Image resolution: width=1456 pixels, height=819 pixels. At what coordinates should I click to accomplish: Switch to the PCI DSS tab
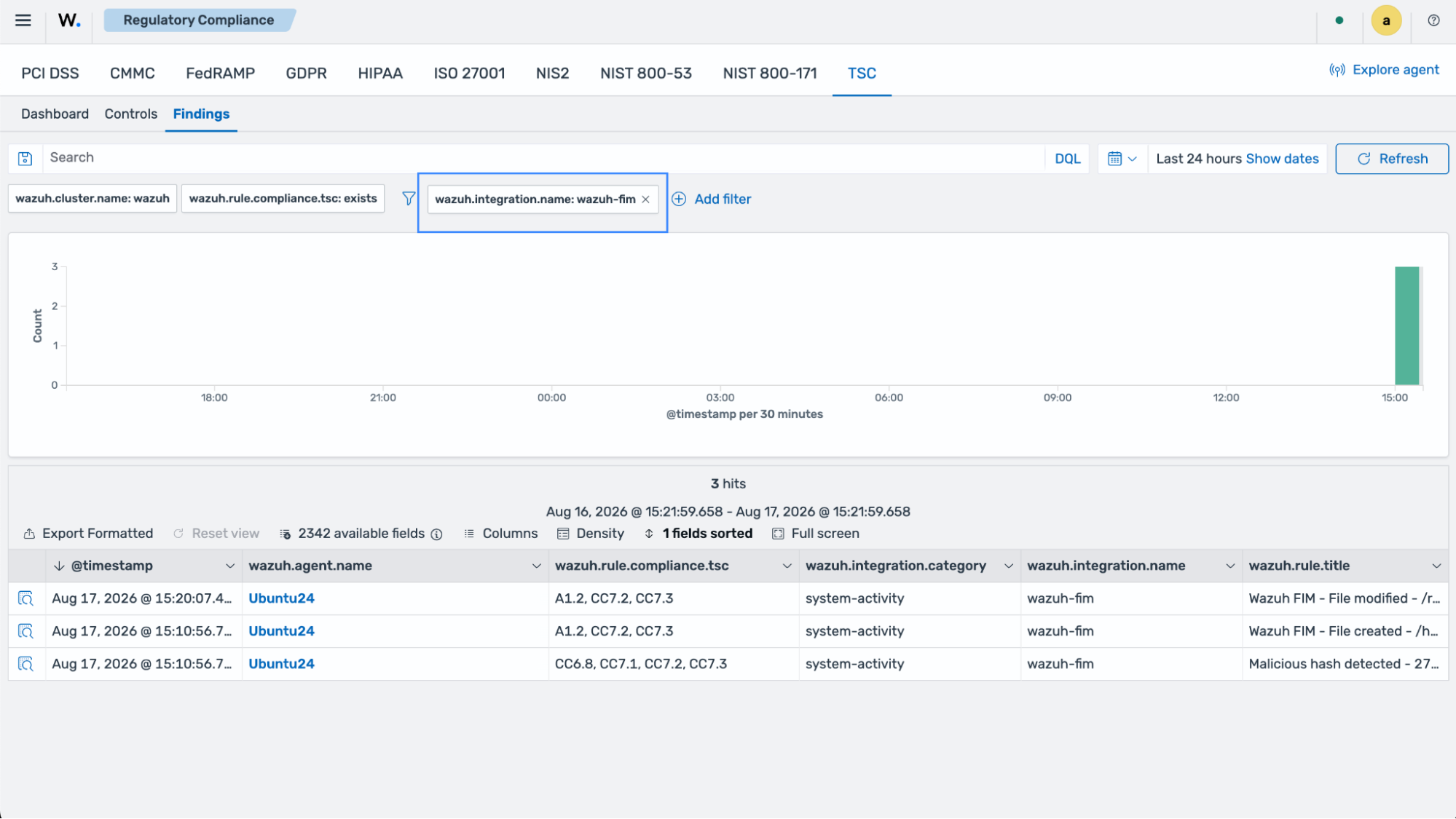[x=50, y=74]
